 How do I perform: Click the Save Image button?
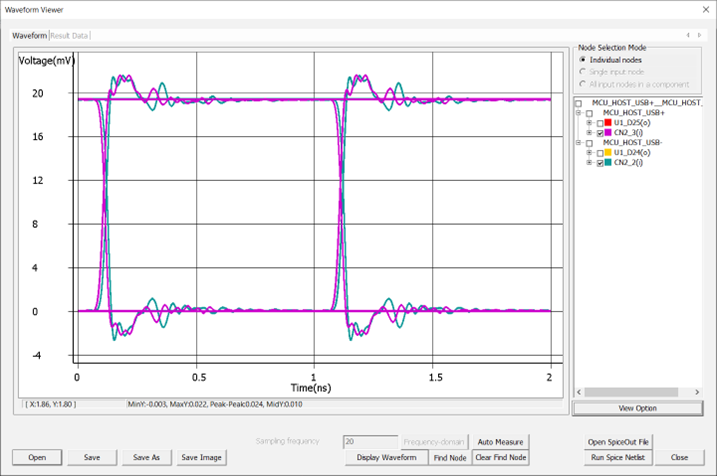coord(201,457)
